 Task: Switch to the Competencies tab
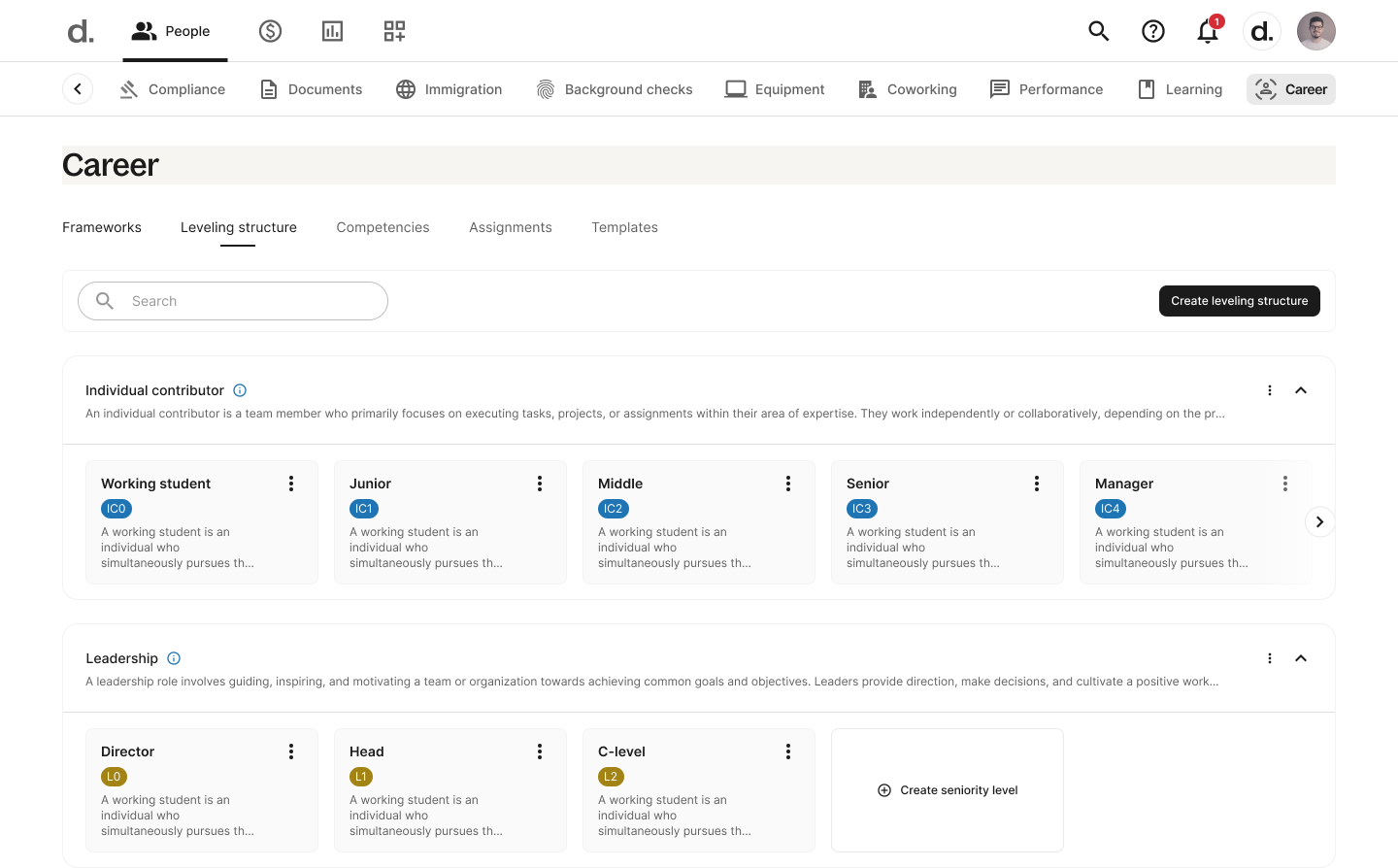[x=383, y=227]
